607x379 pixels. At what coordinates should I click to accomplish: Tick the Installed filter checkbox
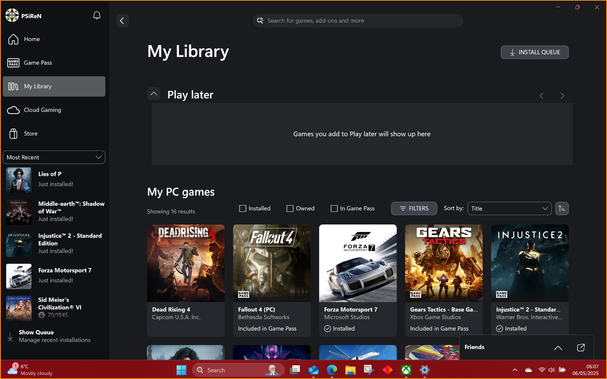pos(243,209)
